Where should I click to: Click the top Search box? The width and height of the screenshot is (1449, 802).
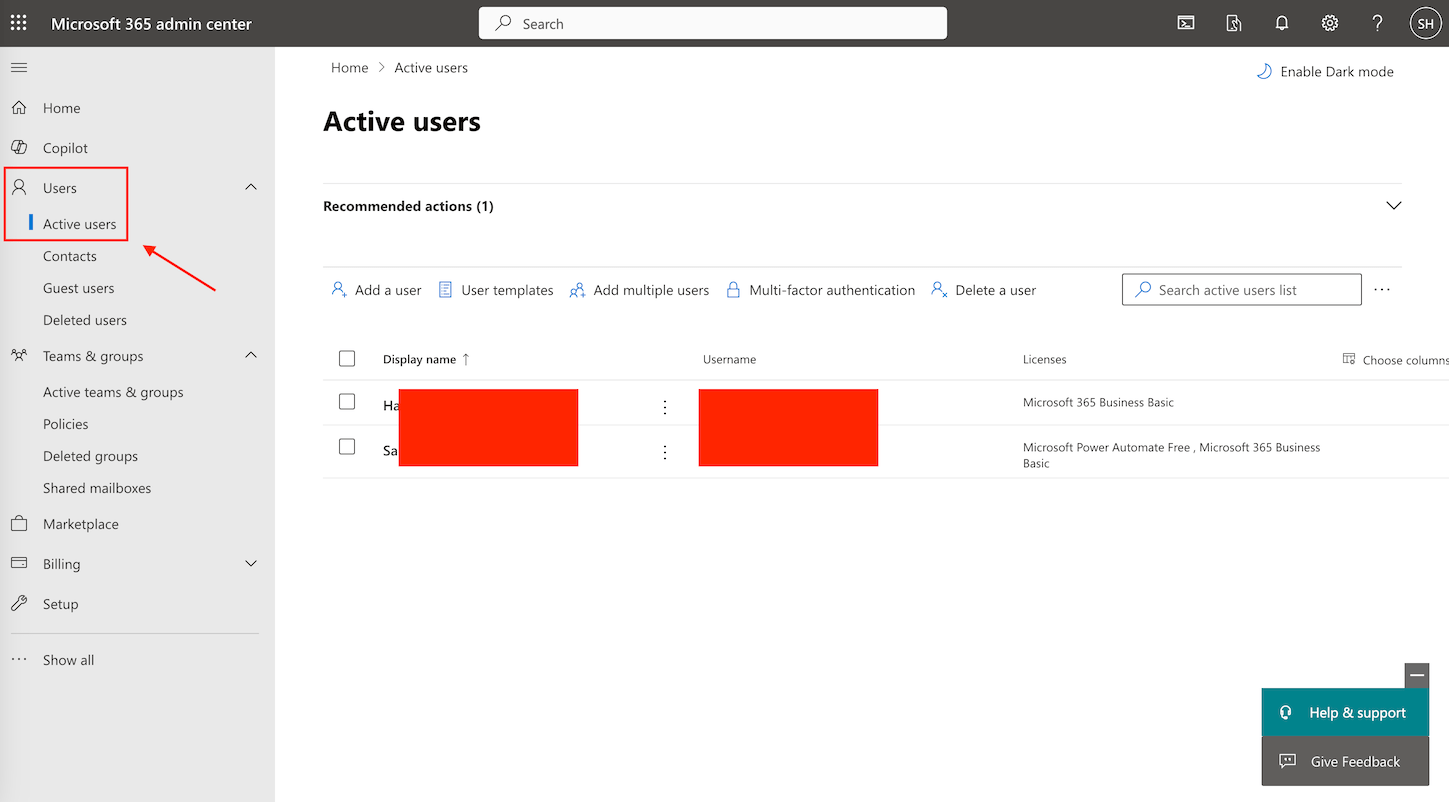pos(713,23)
